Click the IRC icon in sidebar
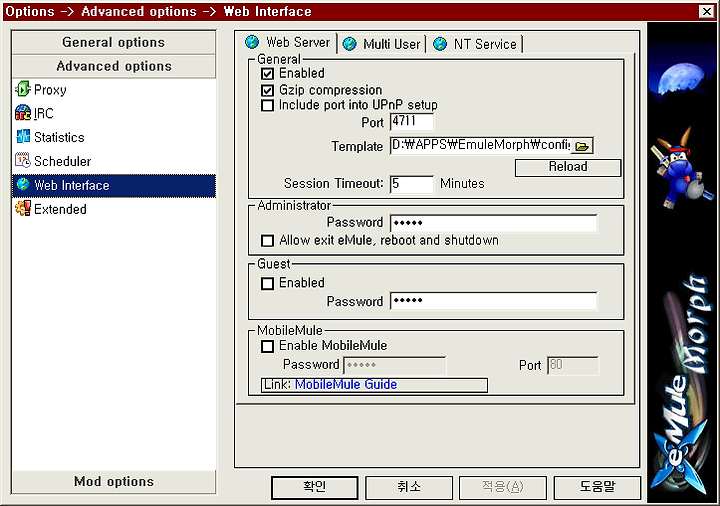 (22, 113)
